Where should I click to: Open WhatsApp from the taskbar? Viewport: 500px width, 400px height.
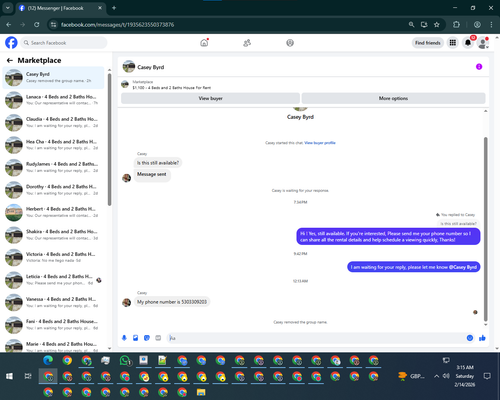click(x=125, y=360)
